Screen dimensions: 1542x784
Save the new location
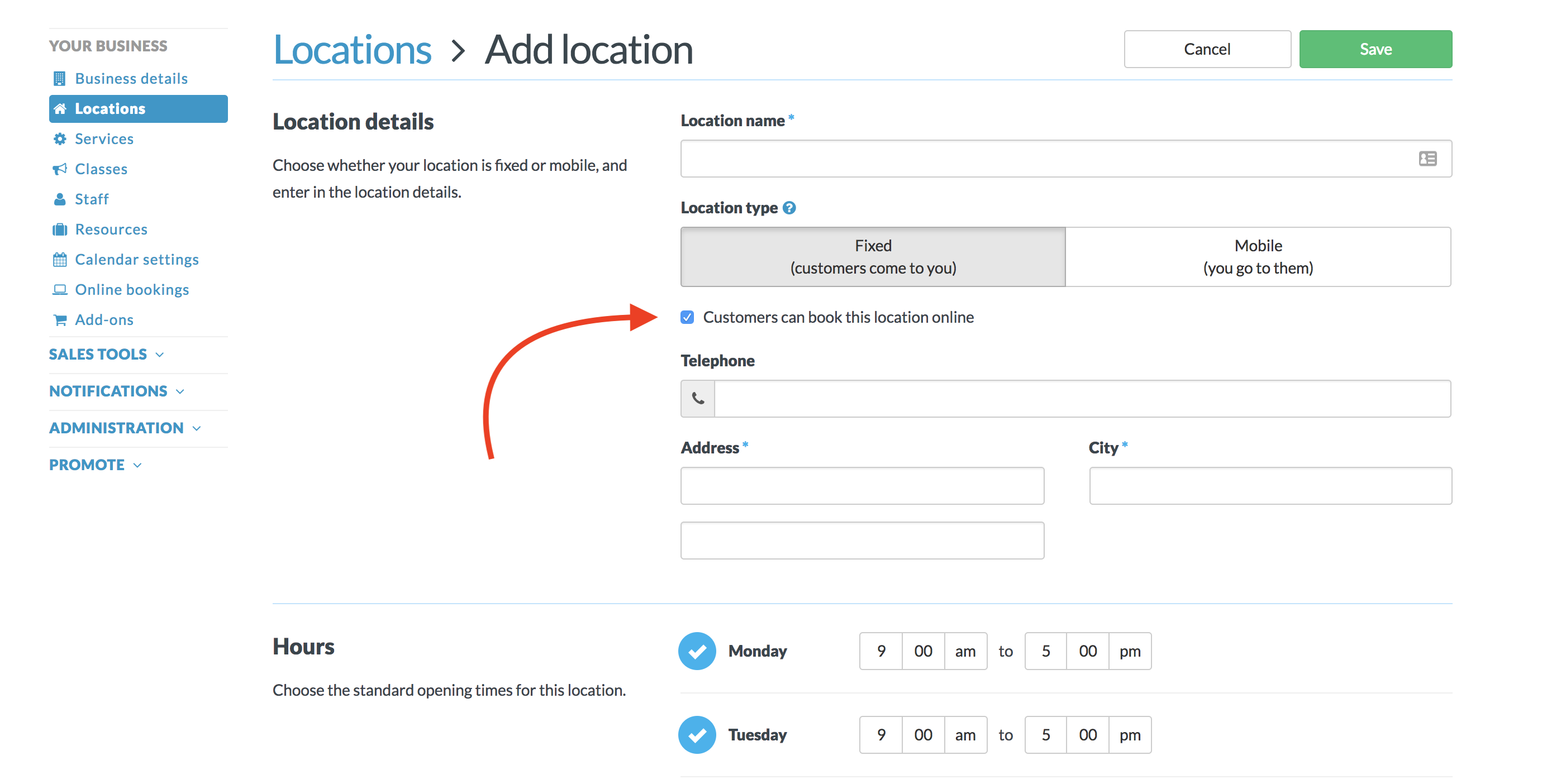point(1375,49)
